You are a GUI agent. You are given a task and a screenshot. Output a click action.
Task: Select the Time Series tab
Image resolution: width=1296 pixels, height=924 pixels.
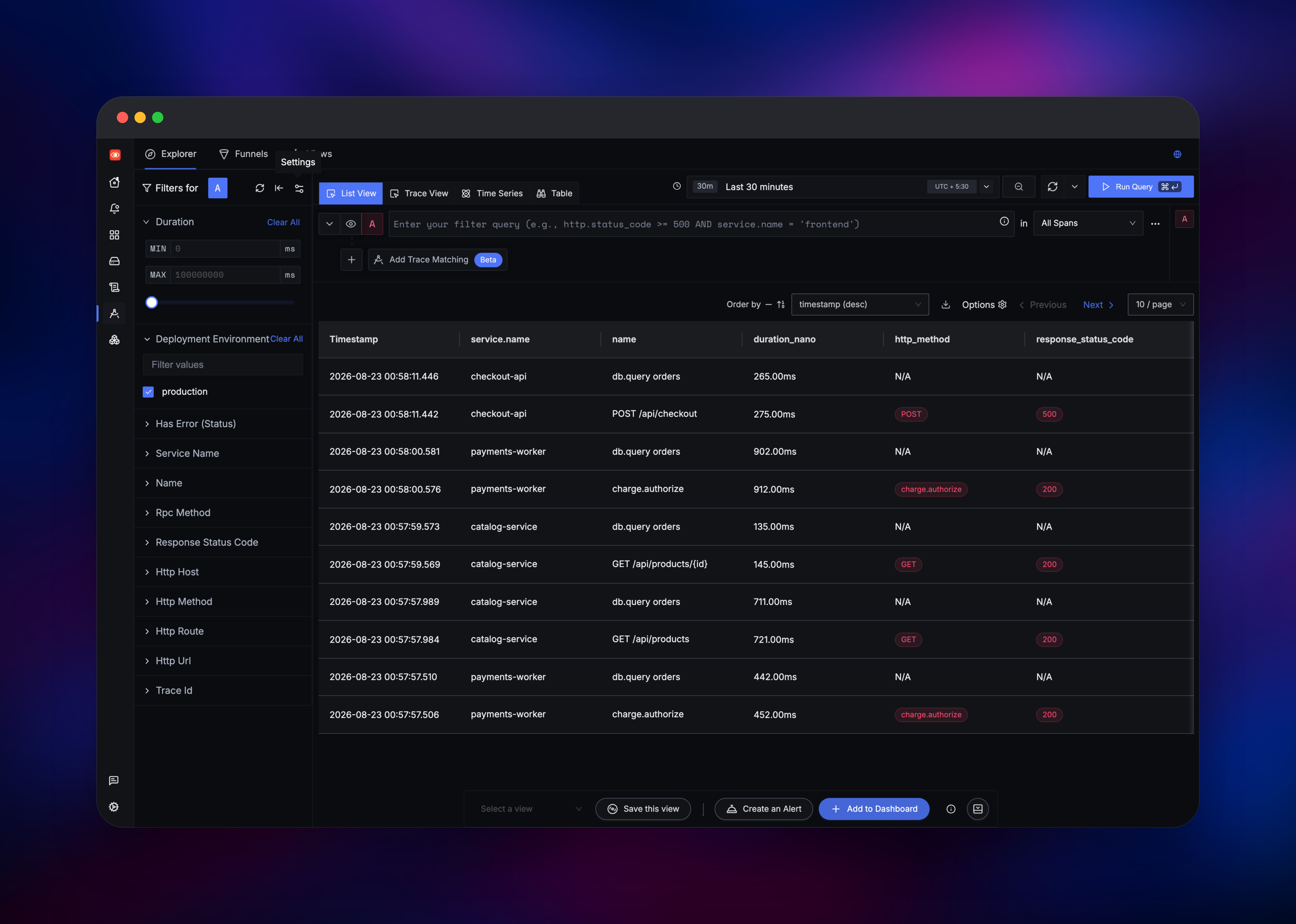point(492,193)
